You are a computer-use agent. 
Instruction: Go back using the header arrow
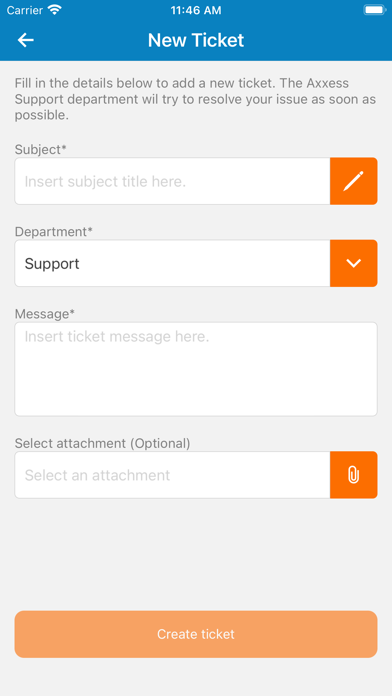coord(25,40)
